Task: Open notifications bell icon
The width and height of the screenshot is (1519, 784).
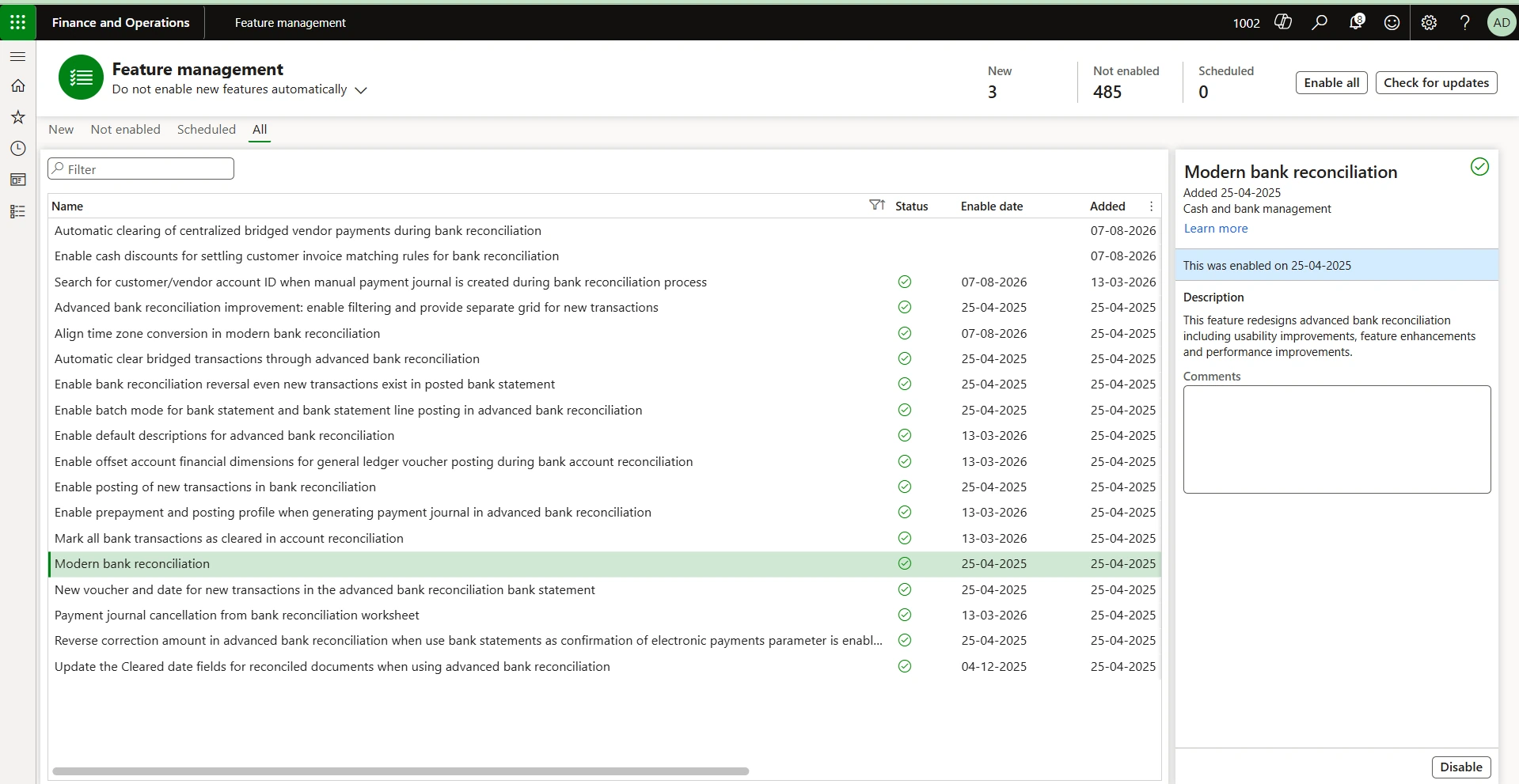Action: [x=1356, y=22]
